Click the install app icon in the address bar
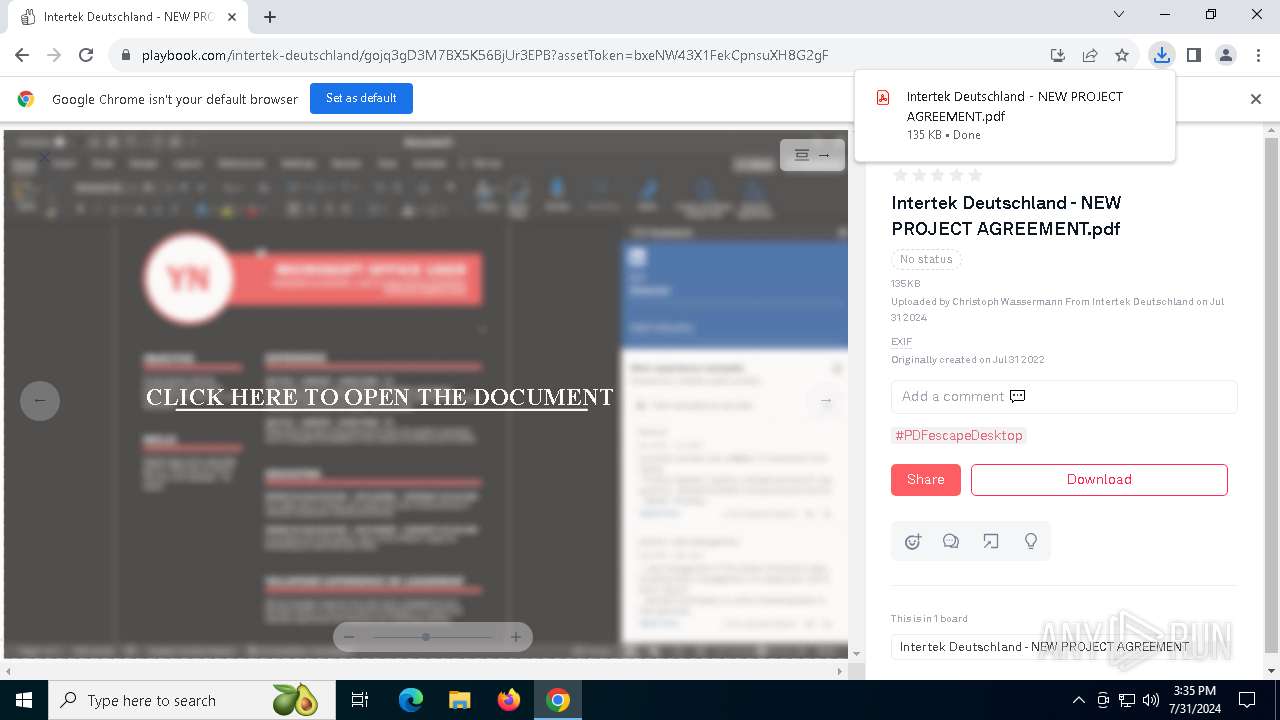Viewport: 1280px width, 720px height. point(1058,56)
